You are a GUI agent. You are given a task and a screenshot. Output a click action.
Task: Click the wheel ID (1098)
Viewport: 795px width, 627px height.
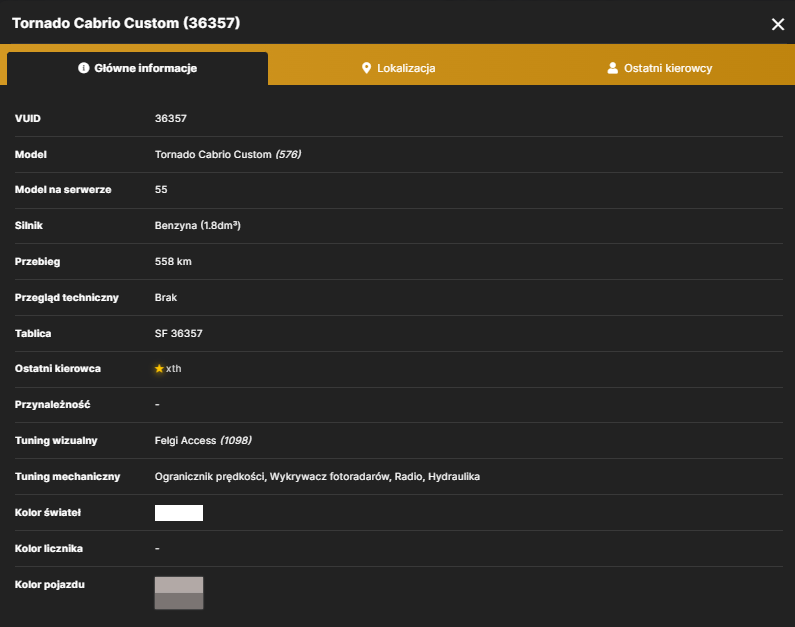[x=236, y=440]
